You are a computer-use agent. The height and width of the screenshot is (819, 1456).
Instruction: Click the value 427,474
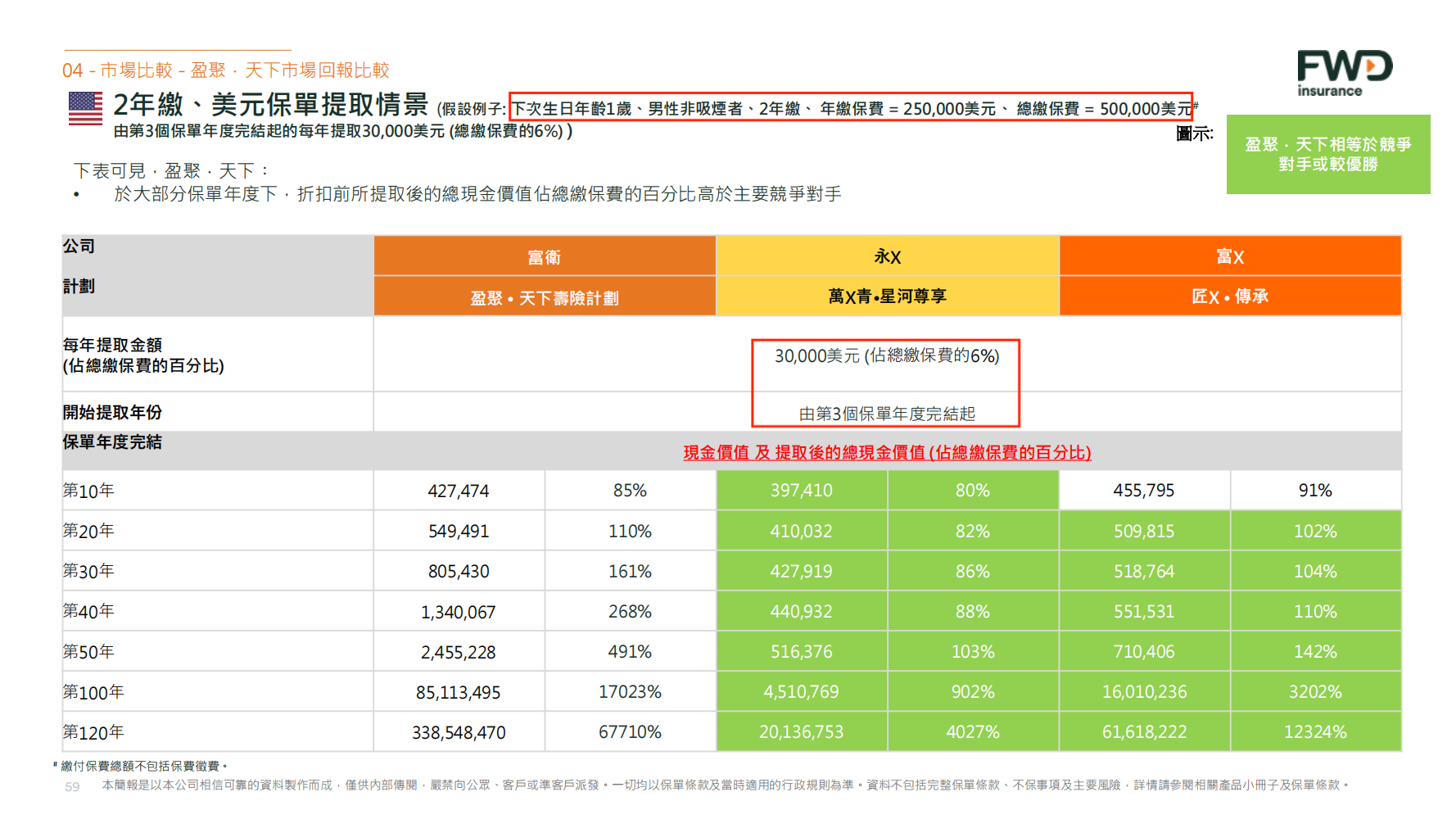pyautogui.click(x=459, y=491)
